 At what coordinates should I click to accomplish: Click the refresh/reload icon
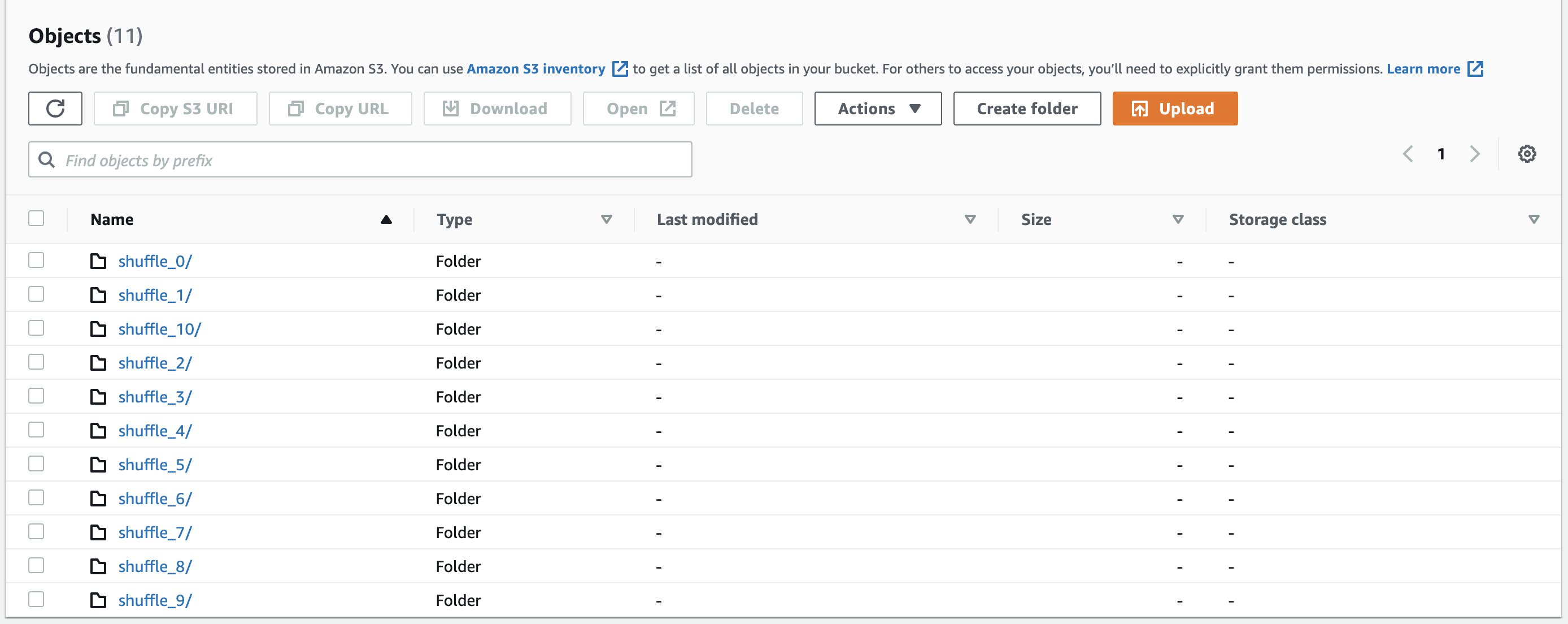[x=55, y=108]
